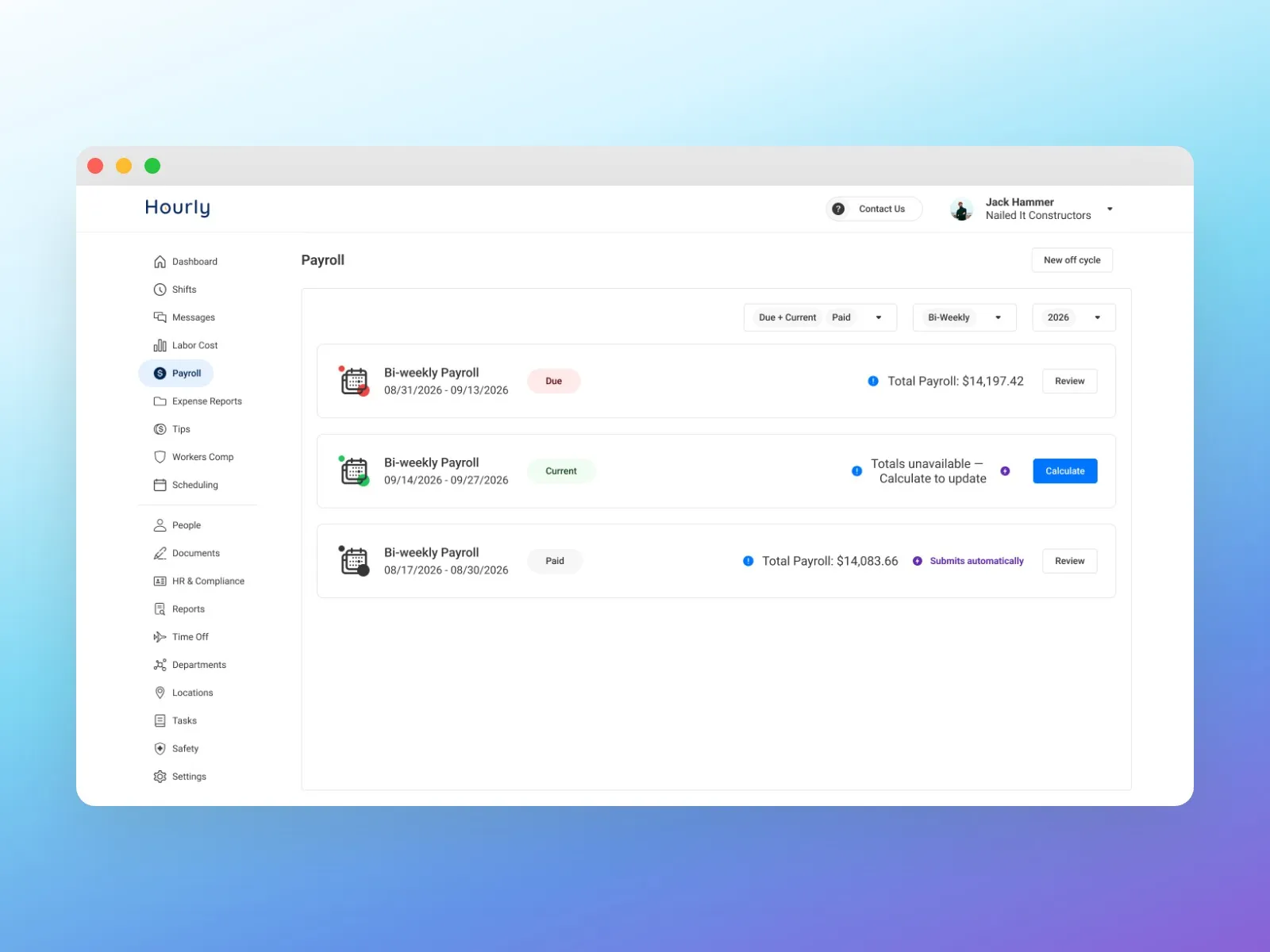Viewport: 1270px width, 952px height.
Task: Click the purple icon beside Calculate button
Action: [1005, 471]
